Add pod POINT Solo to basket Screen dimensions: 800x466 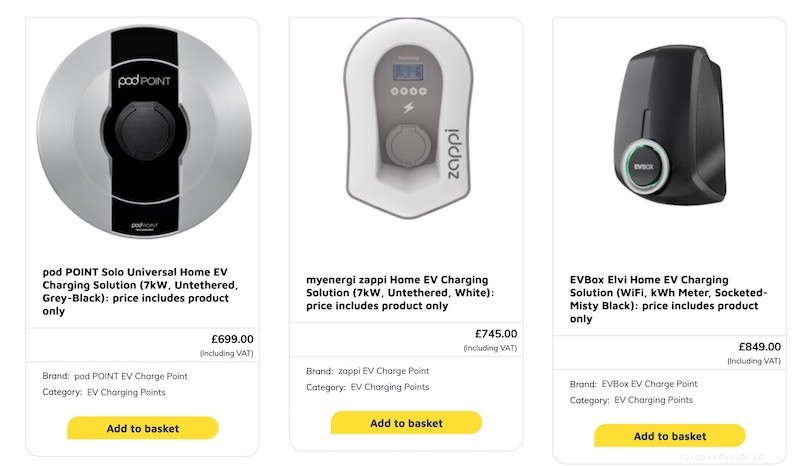(x=142, y=428)
